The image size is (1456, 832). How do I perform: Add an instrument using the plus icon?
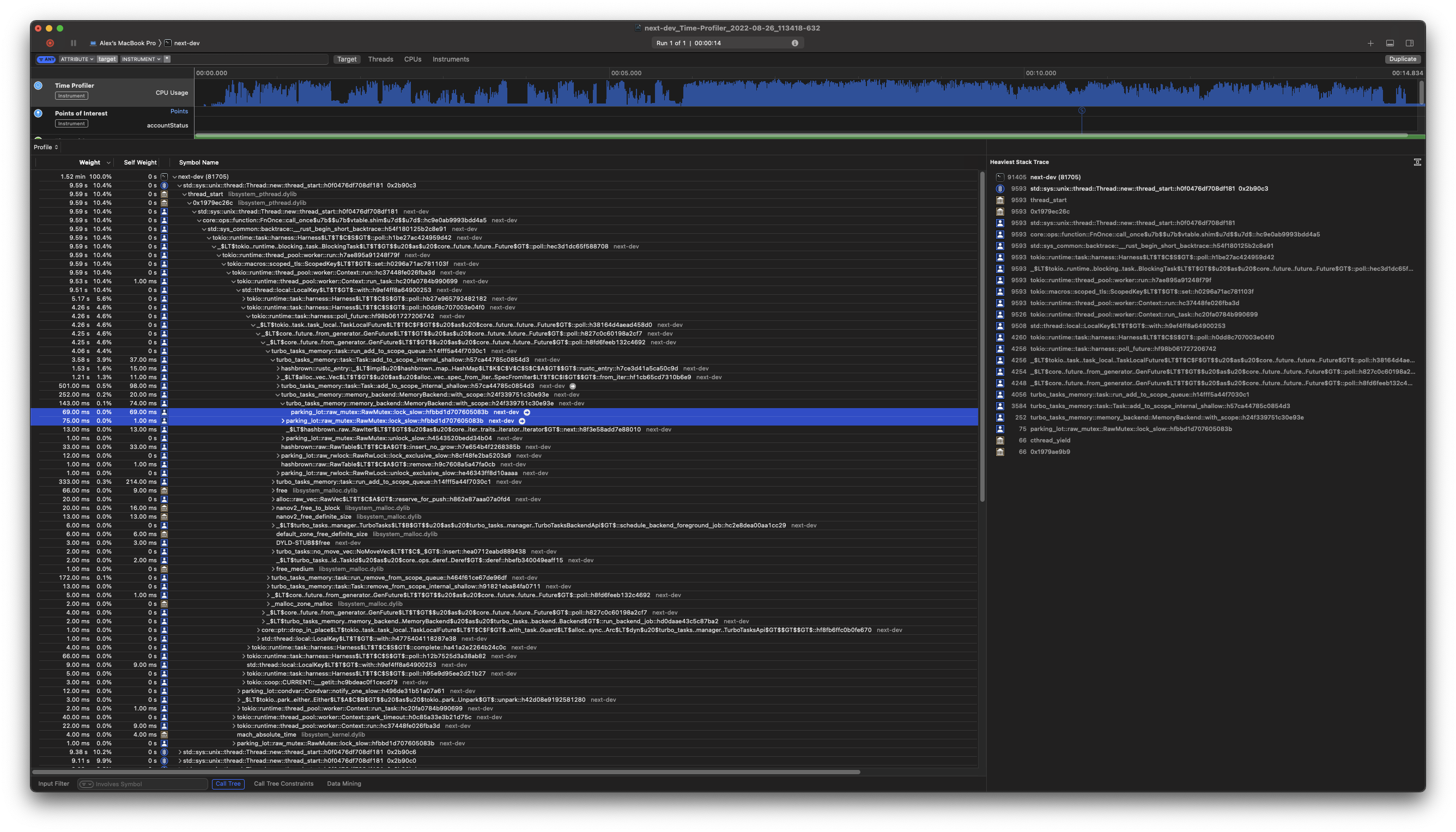click(x=1371, y=42)
